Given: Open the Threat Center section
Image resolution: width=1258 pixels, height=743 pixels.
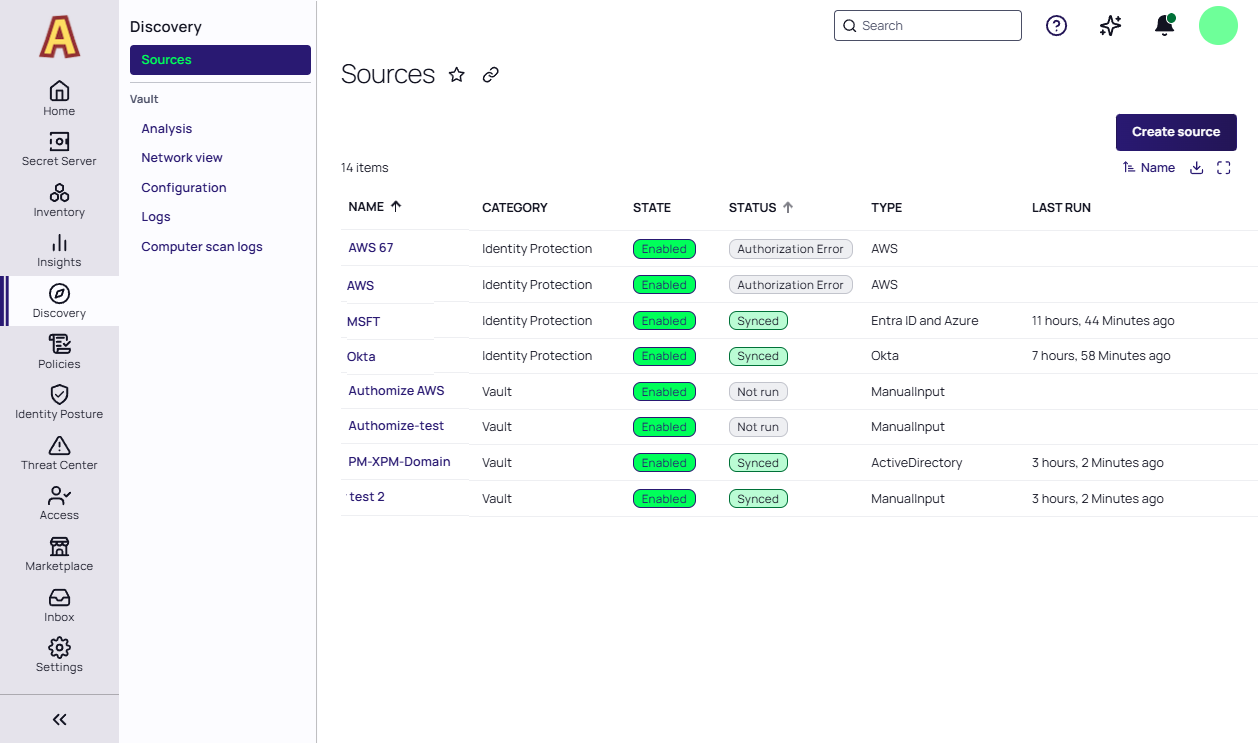Looking at the screenshot, I should tap(59, 452).
